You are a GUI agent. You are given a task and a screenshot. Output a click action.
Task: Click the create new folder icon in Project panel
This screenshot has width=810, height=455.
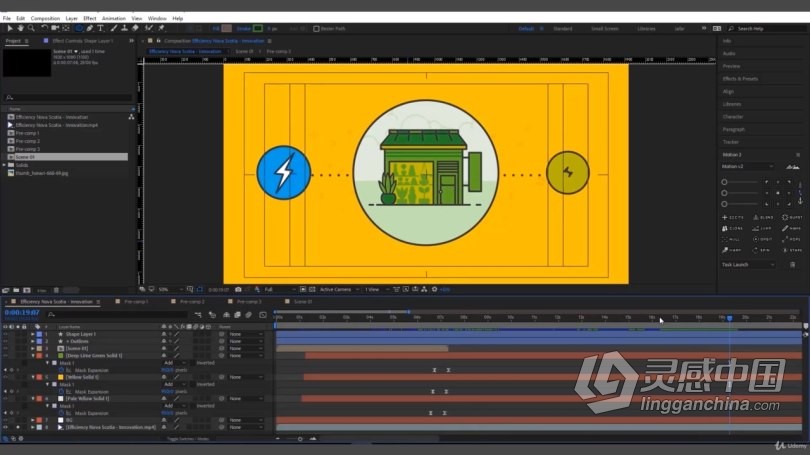[16, 290]
